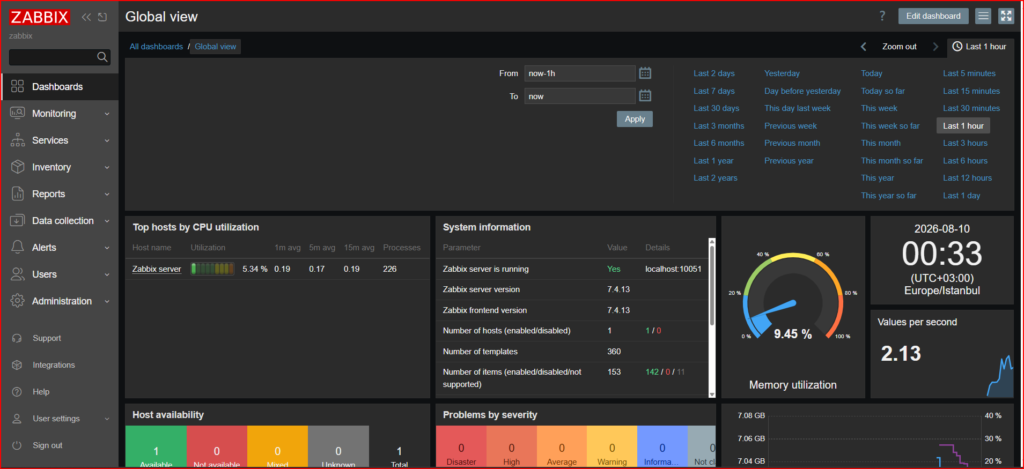Viewport: 1024px width, 469px height.
Task: Focus the From time input field
Action: (580, 73)
